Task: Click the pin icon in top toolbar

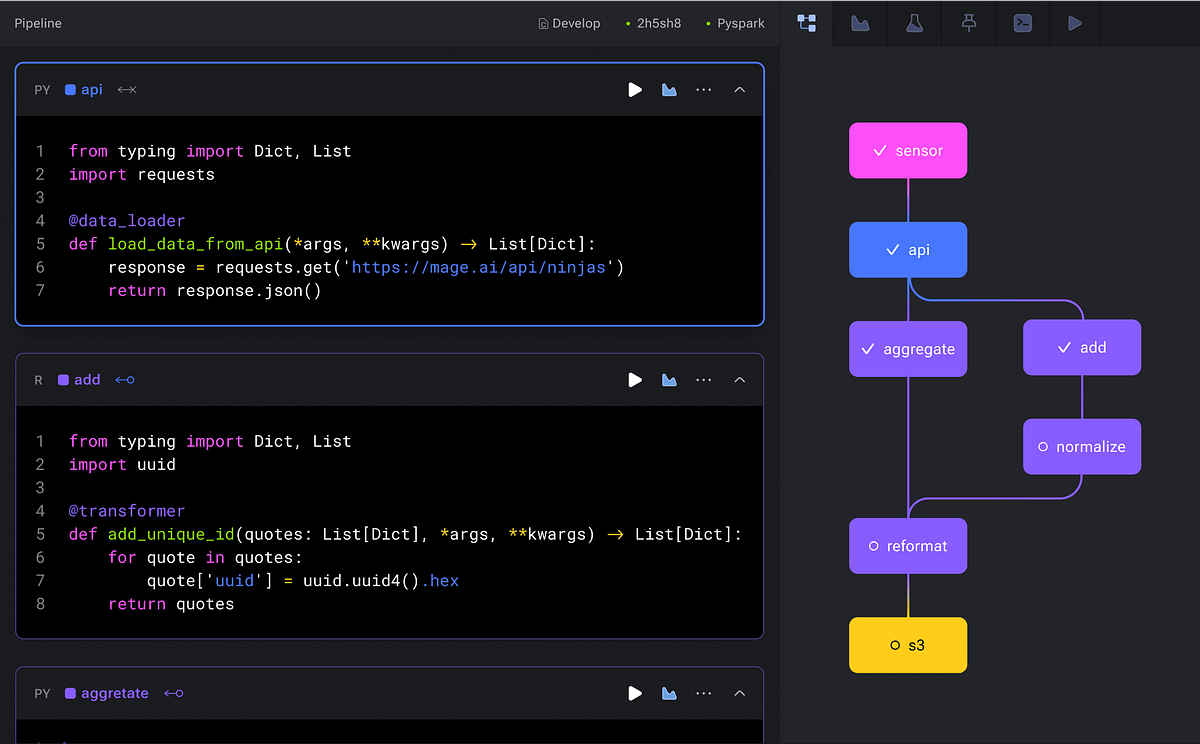Action: click(x=968, y=22)
